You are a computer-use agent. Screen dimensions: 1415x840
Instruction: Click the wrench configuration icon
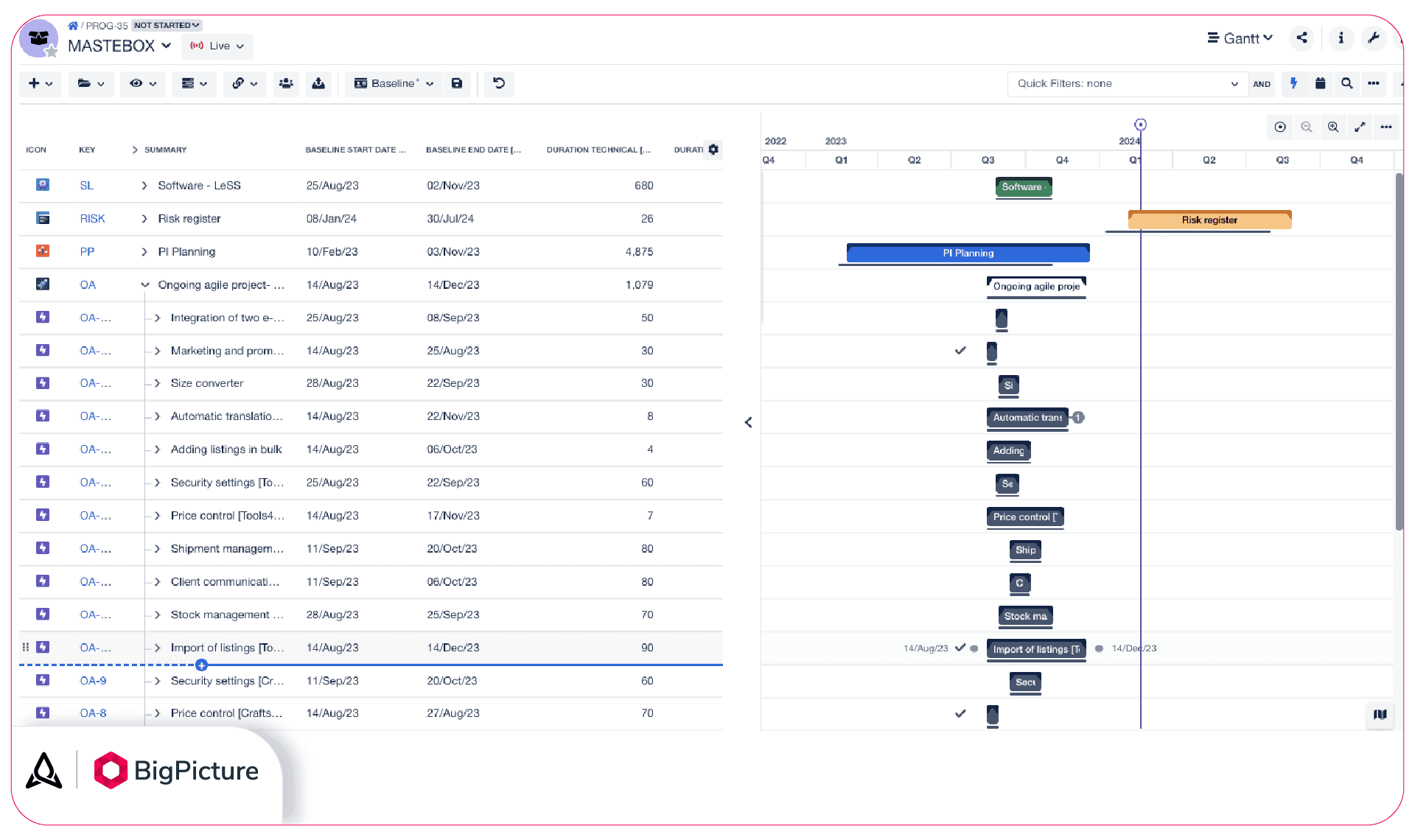tap(1374, 38)
